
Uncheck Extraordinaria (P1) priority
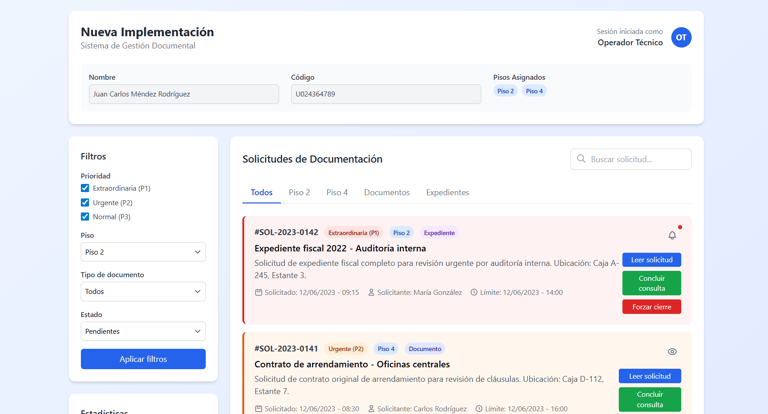click(x=85, y=188)
